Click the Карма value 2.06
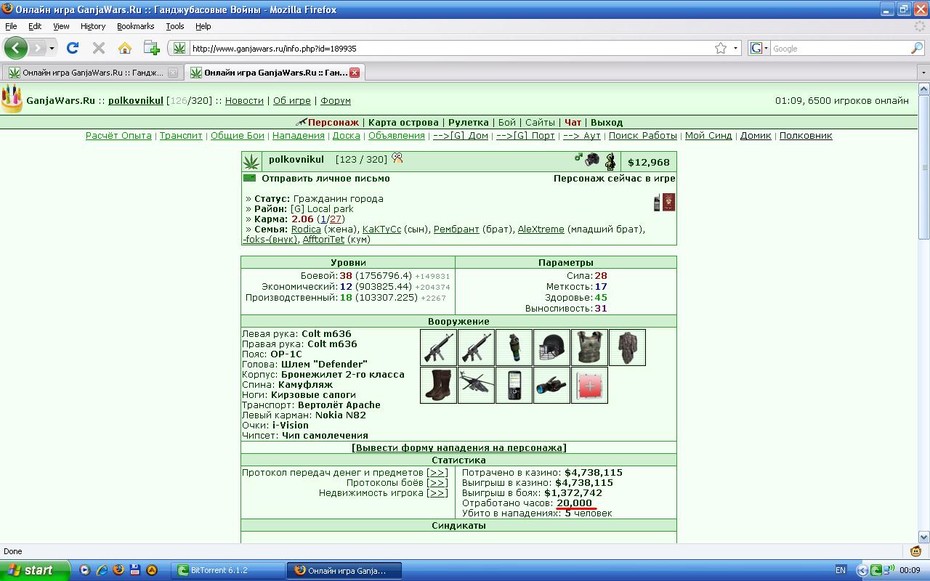 [x=302, y=219]
